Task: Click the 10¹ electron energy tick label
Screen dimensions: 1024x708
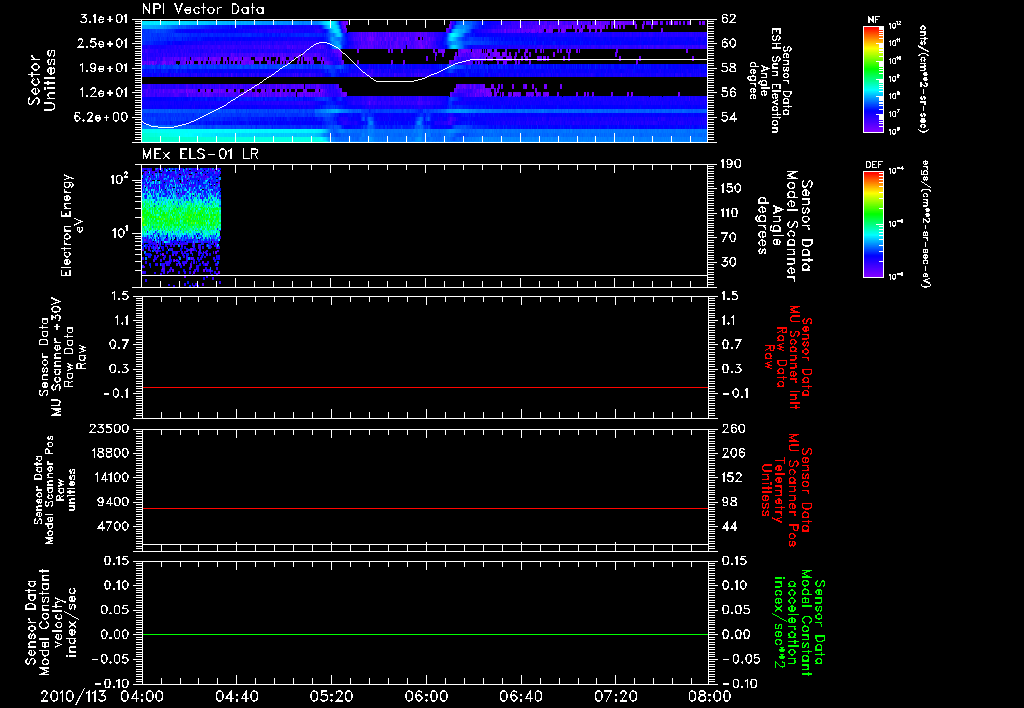Action: [118, 233]
